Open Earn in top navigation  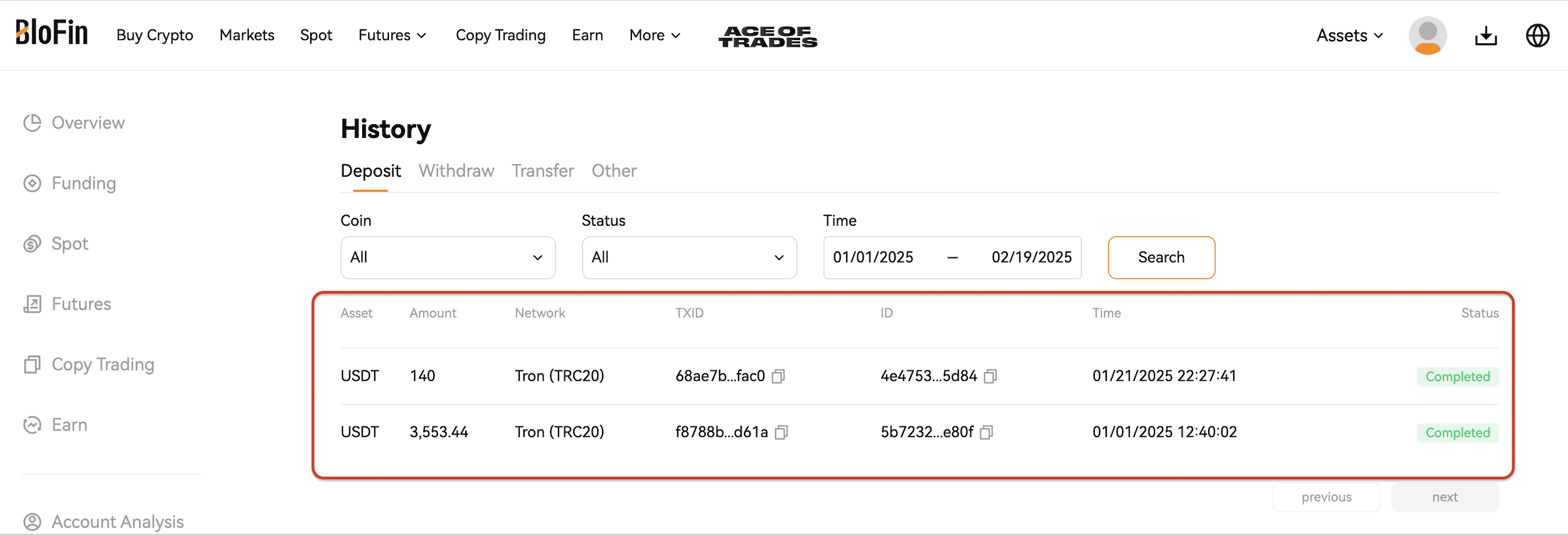click(x=587, y=35)
